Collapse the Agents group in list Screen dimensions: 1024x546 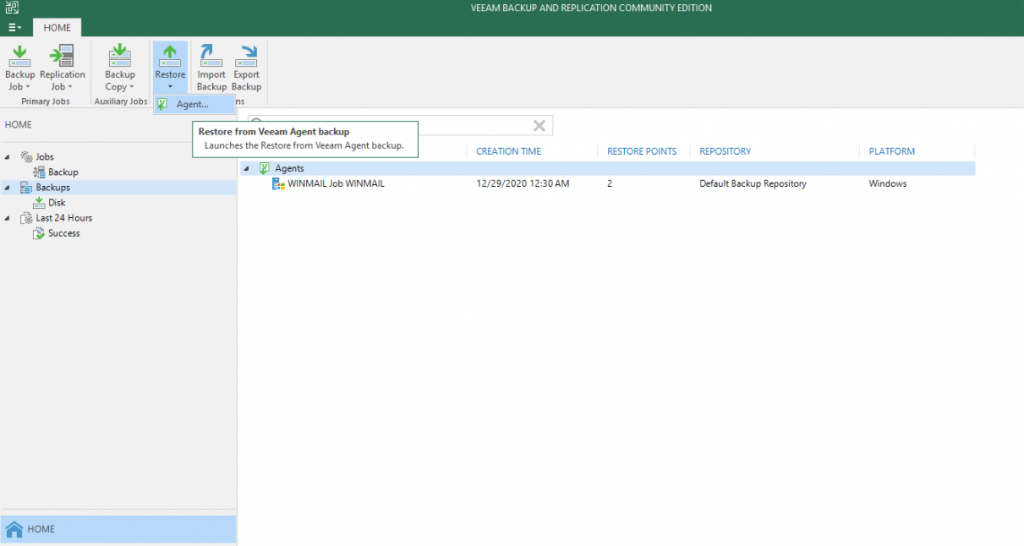[247, 169]
